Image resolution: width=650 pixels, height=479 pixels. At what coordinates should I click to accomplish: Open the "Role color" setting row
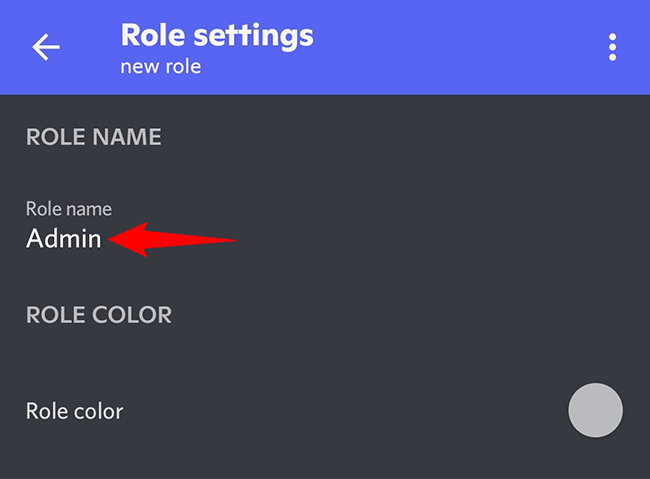click(x=300, y=410)
